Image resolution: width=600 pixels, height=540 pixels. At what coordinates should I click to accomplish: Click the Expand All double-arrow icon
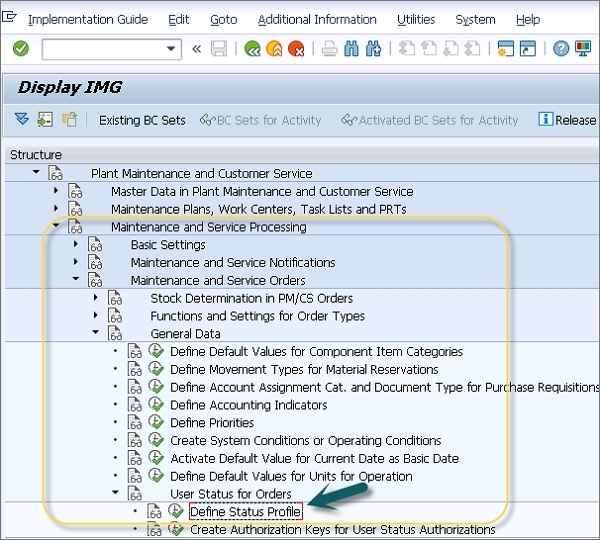(22, 119)
